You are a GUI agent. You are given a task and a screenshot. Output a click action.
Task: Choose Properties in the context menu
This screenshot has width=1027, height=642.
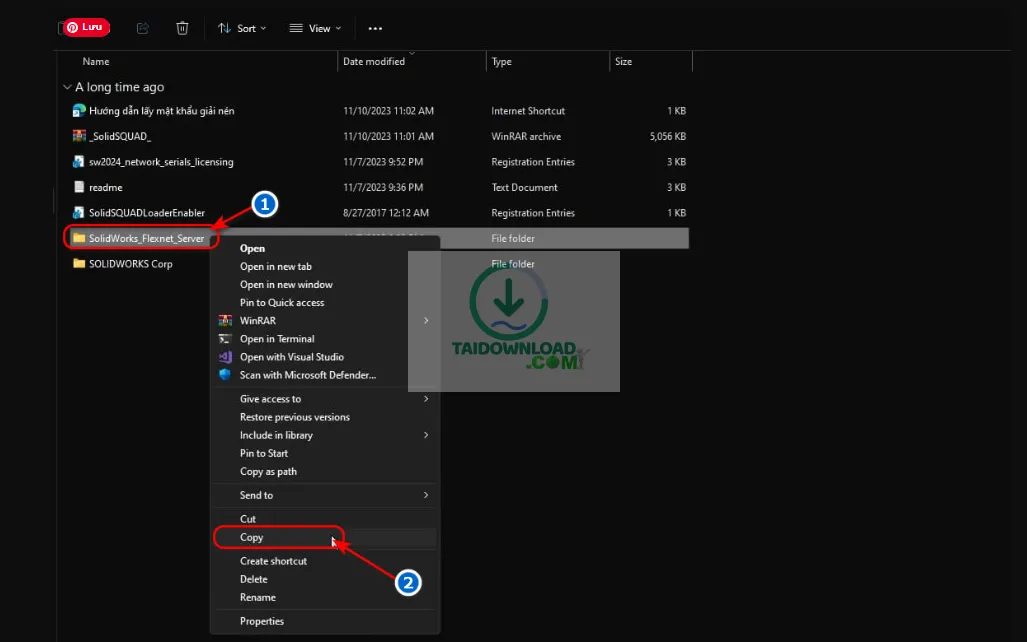tap(262, 621)
